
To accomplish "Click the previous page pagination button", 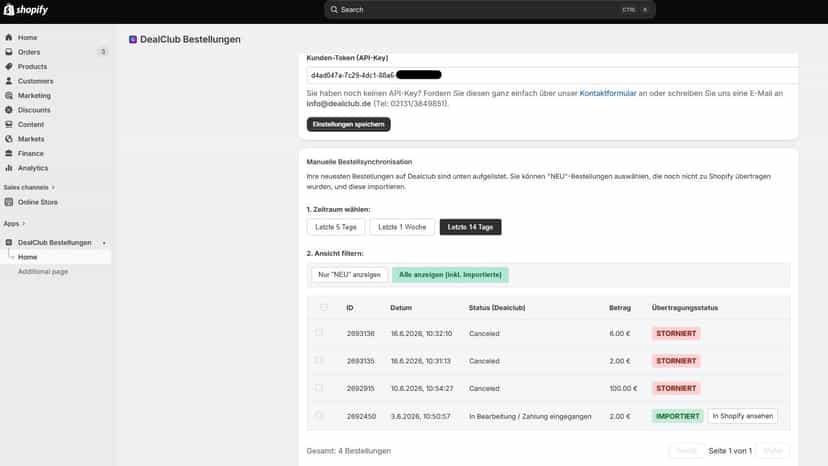I will (686, 451).
